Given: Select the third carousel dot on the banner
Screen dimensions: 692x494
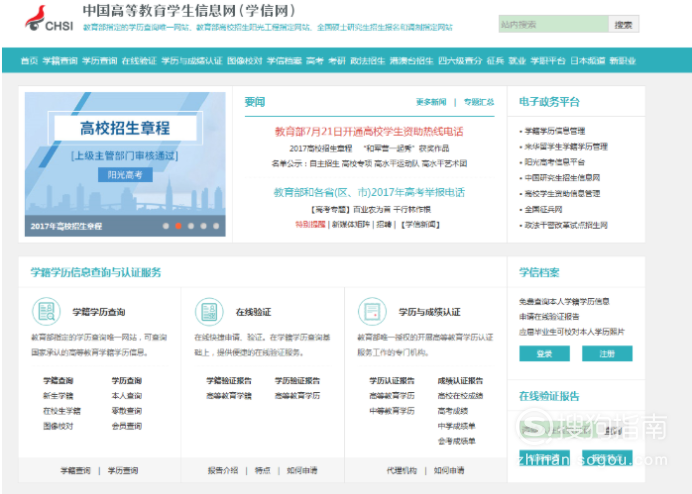Looking at the screenshot, I should click(191, 226).
